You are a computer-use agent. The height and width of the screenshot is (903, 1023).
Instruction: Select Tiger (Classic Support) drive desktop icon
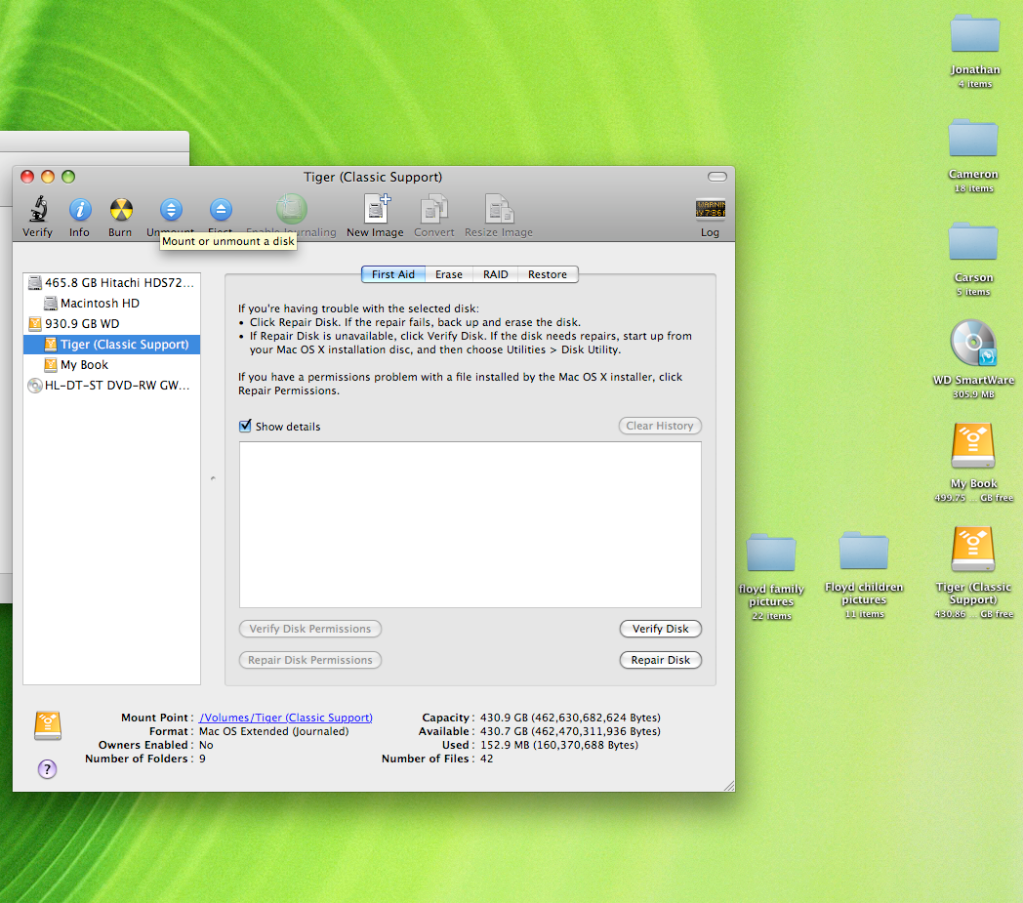click(x=973, y=550)
